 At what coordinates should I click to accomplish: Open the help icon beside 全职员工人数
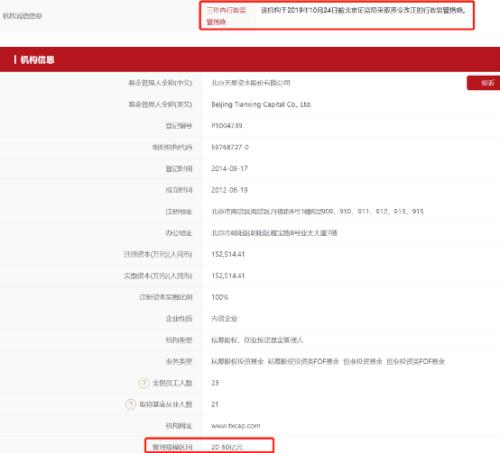point(144,383)
